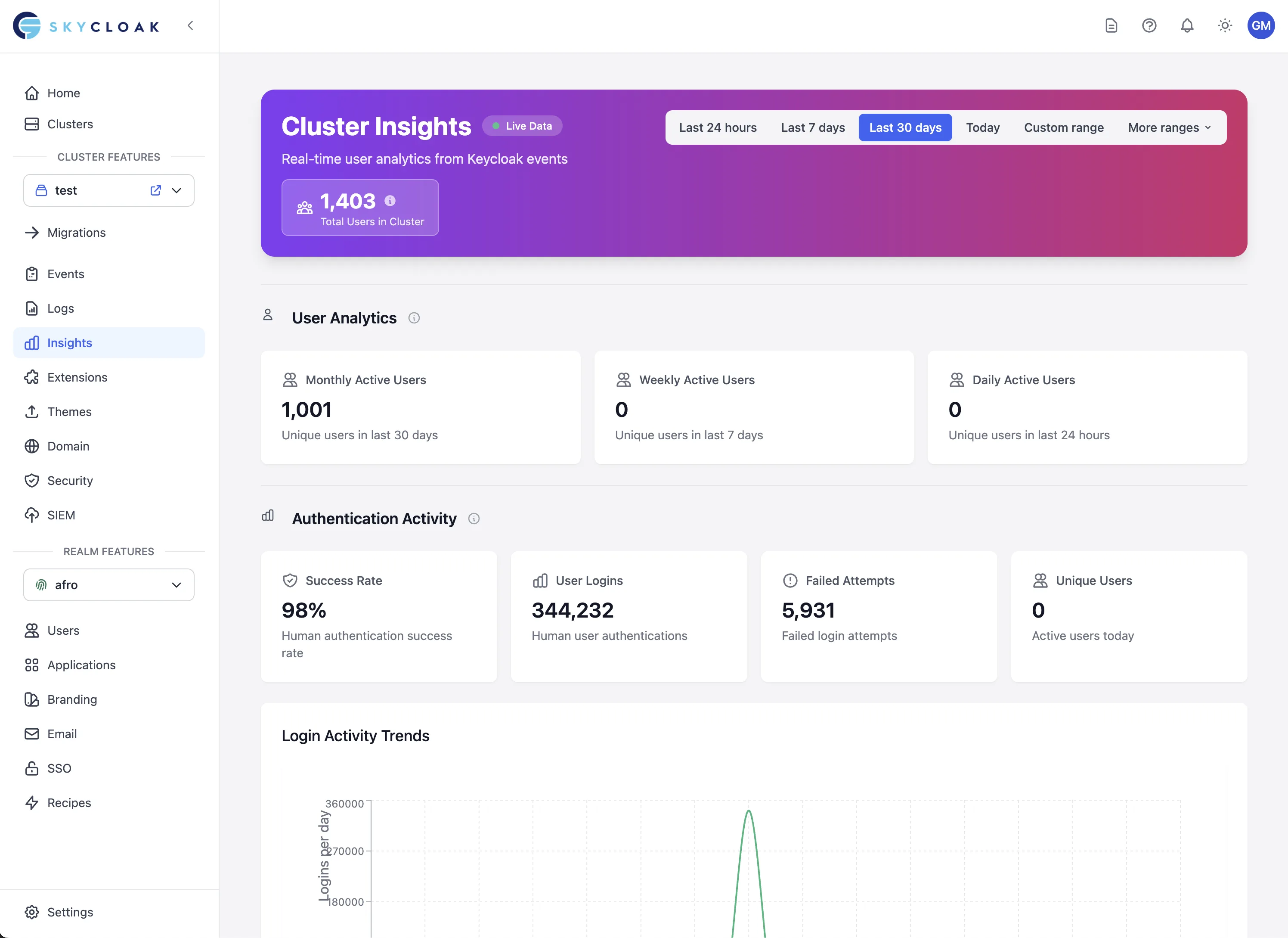Click the notifications bell icon
The width and height of the screenshot is (1288, 938).
point(1187,25)
